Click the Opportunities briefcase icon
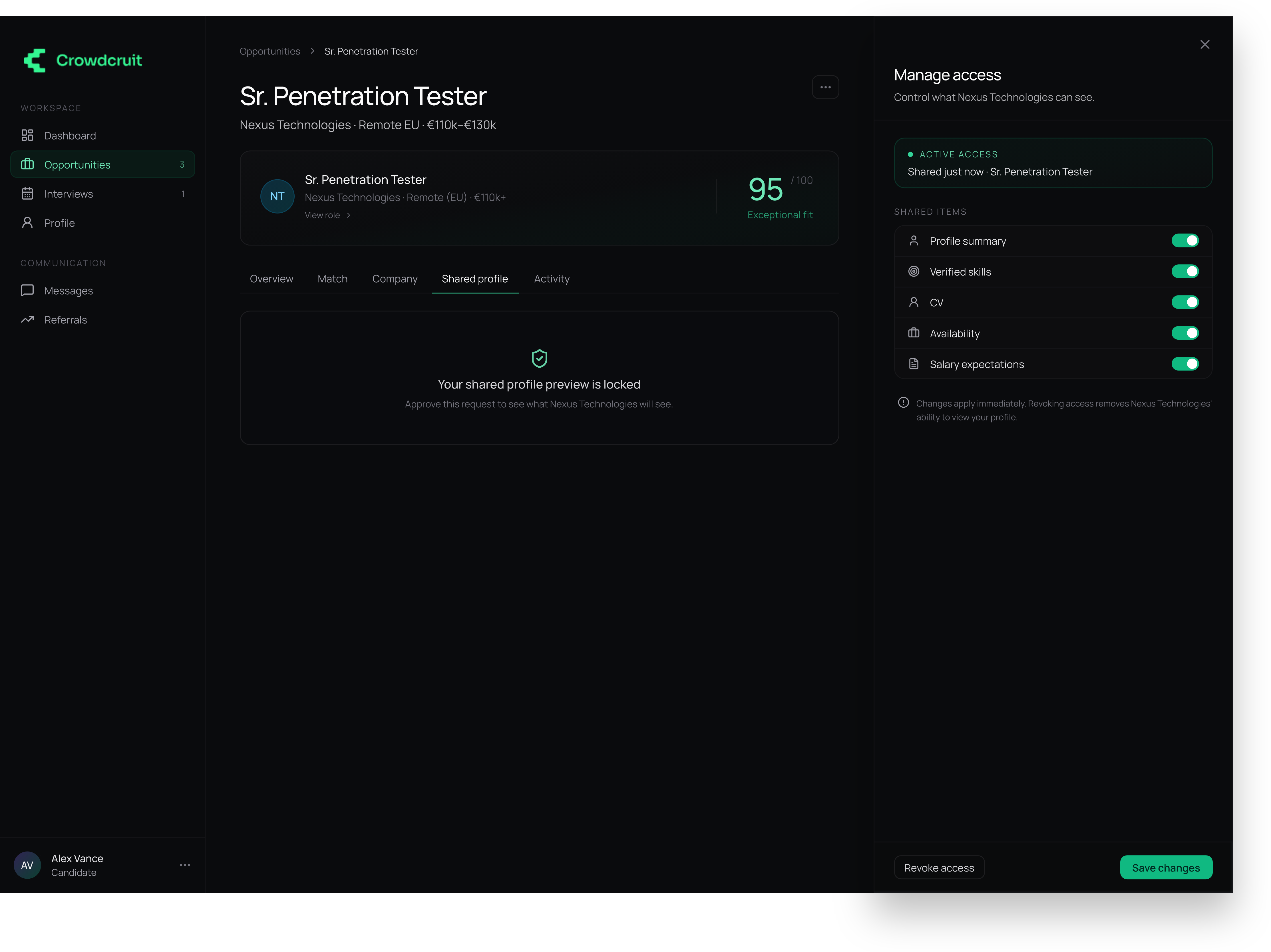Viewport: 1271px width, 952px height. pyautogui.click(x=27, y=164)
